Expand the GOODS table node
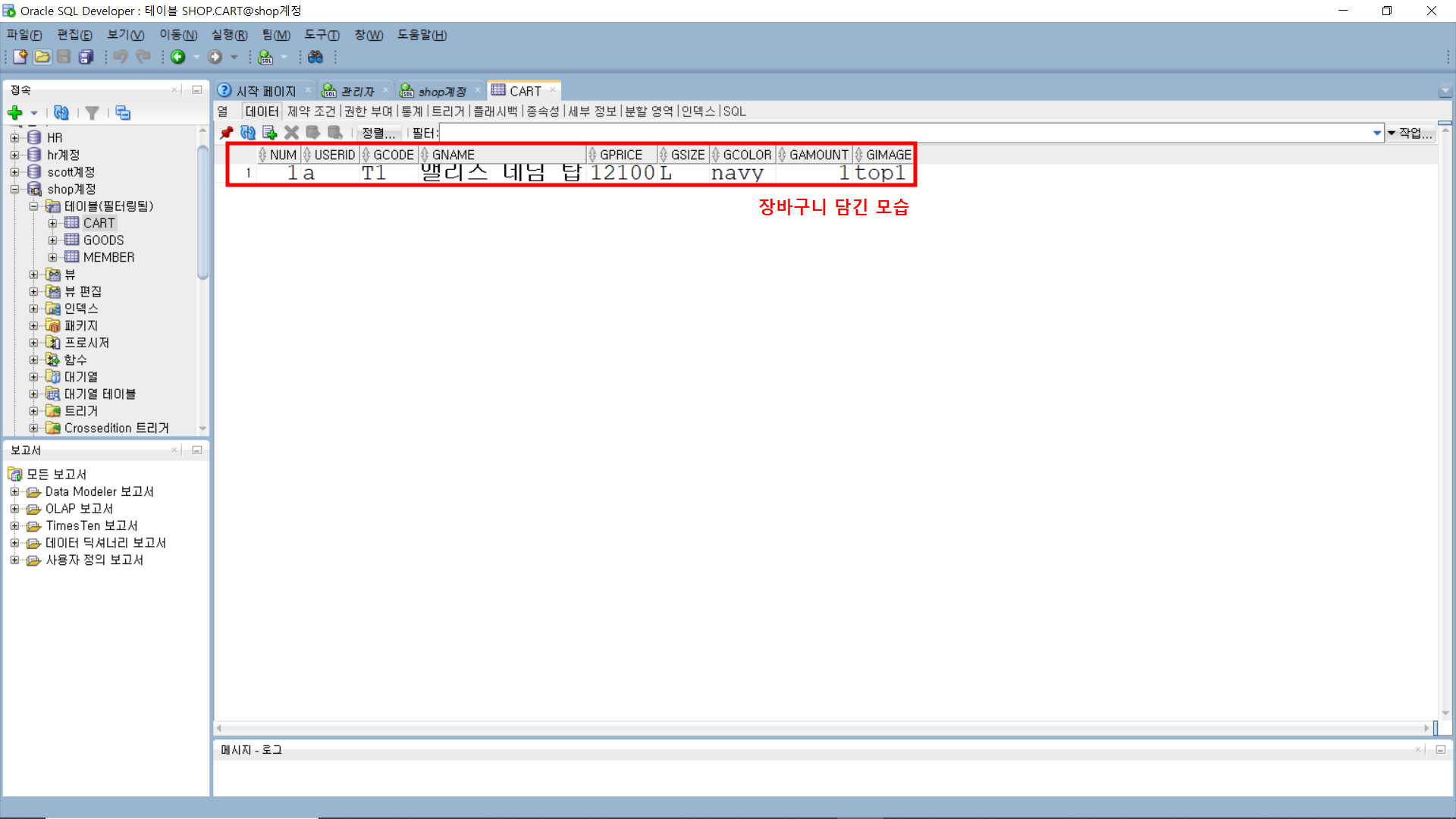 point(52,240)
